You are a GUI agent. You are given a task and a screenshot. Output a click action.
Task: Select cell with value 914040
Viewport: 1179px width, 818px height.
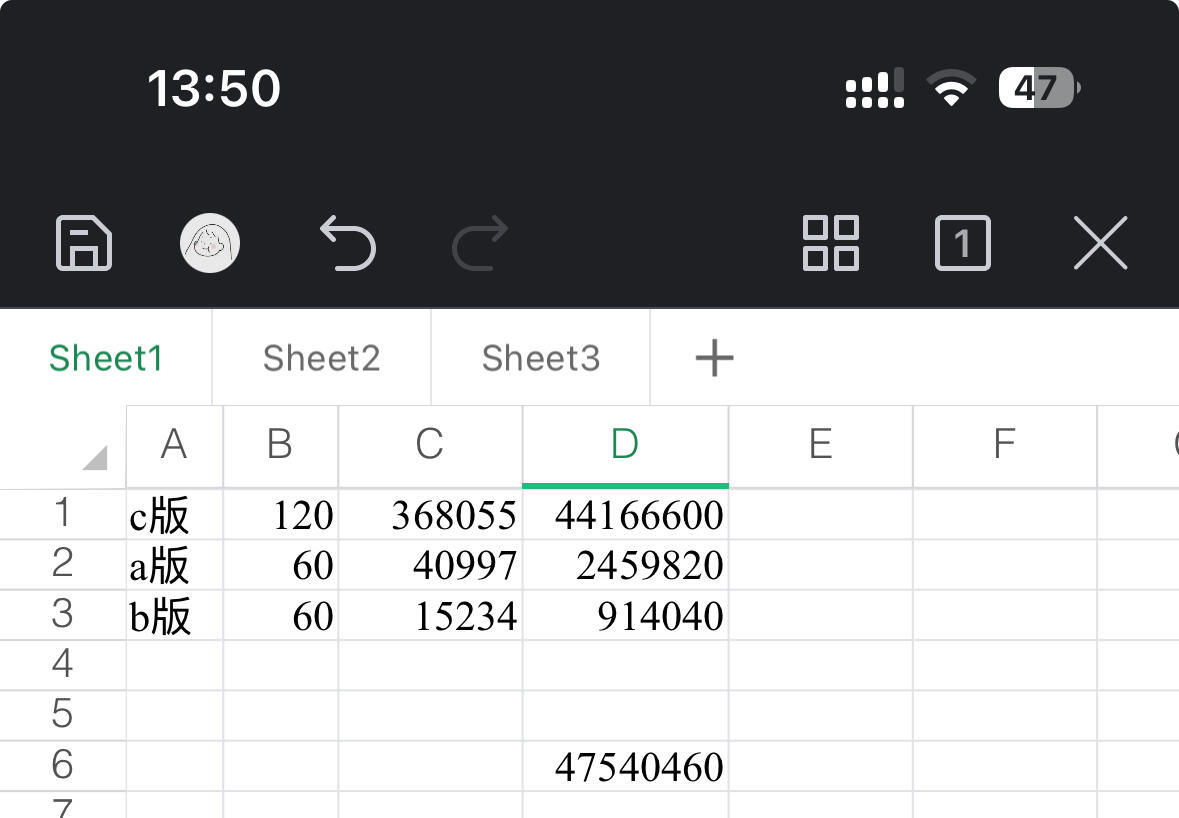626,615
